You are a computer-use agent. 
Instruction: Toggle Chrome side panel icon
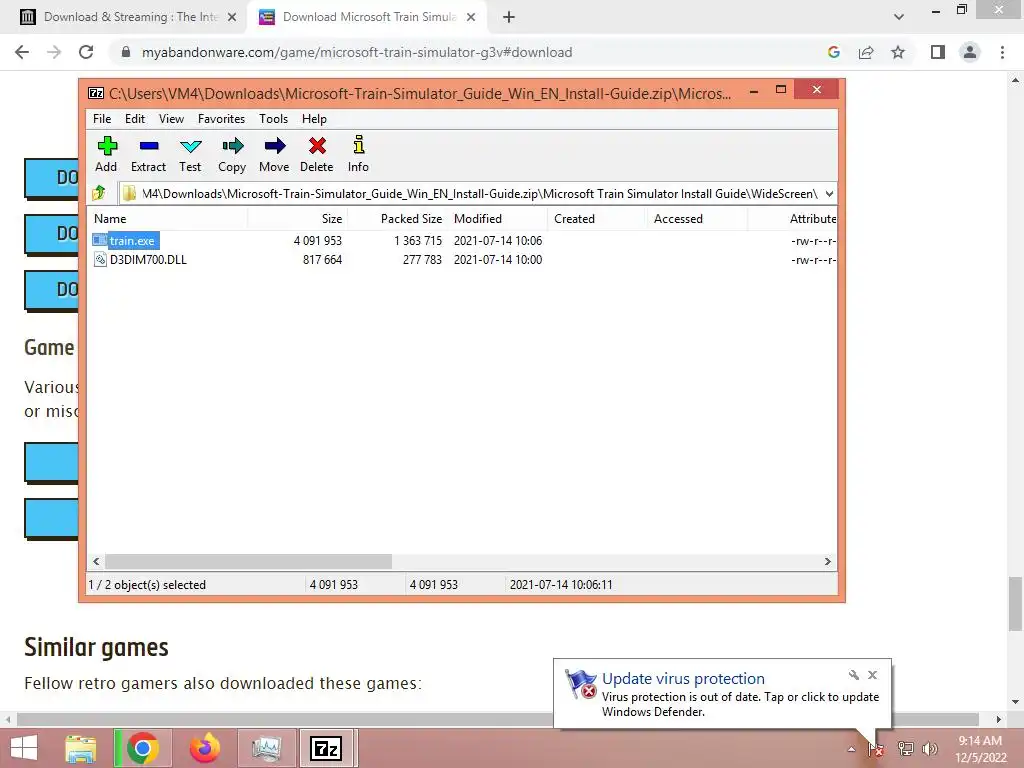[x=938, y=52]
